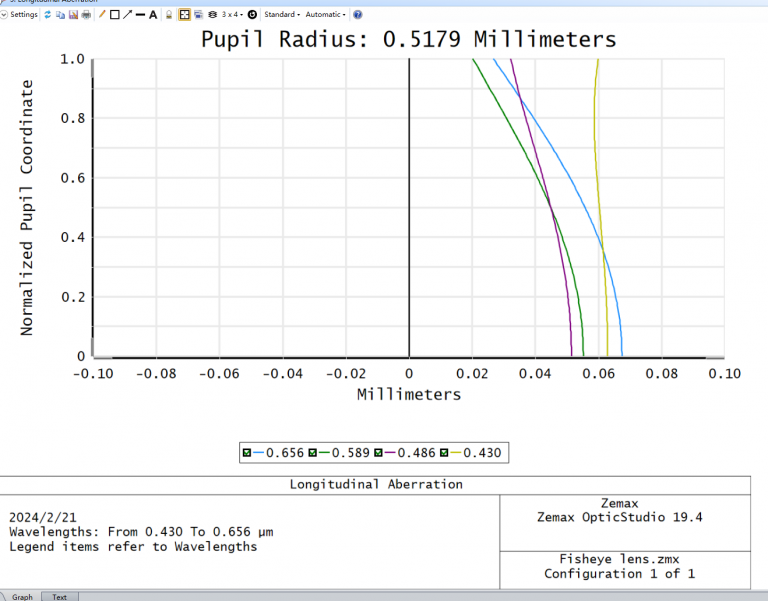Click Legend items refer to Wavelengths text
The image size is (768, 601).
[x=133, y=547]
